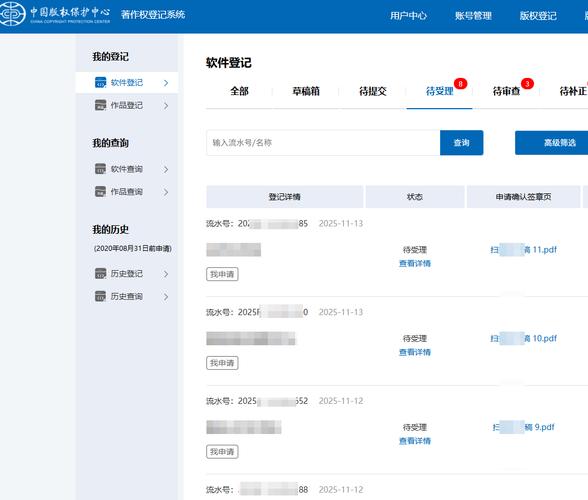
Task: Click 我的历史 section heading
Action: coord(111,229)
